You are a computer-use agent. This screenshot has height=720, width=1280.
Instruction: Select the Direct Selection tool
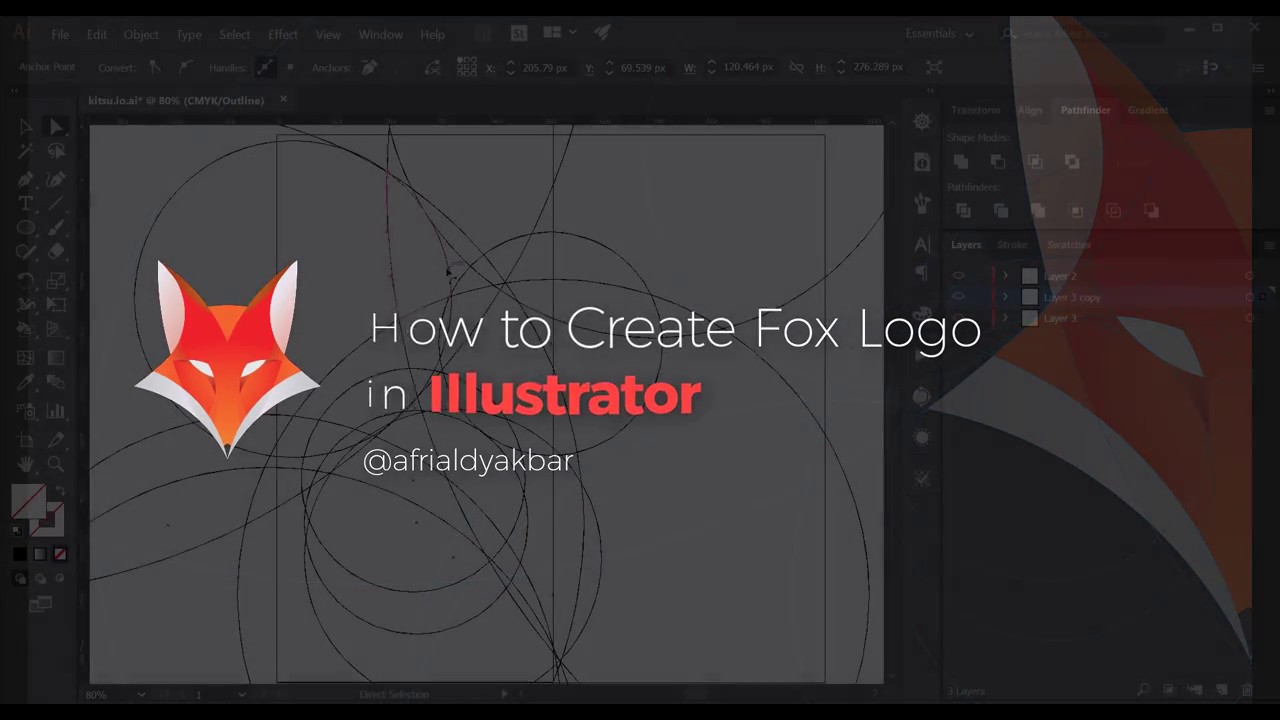(x=56, y=127)
